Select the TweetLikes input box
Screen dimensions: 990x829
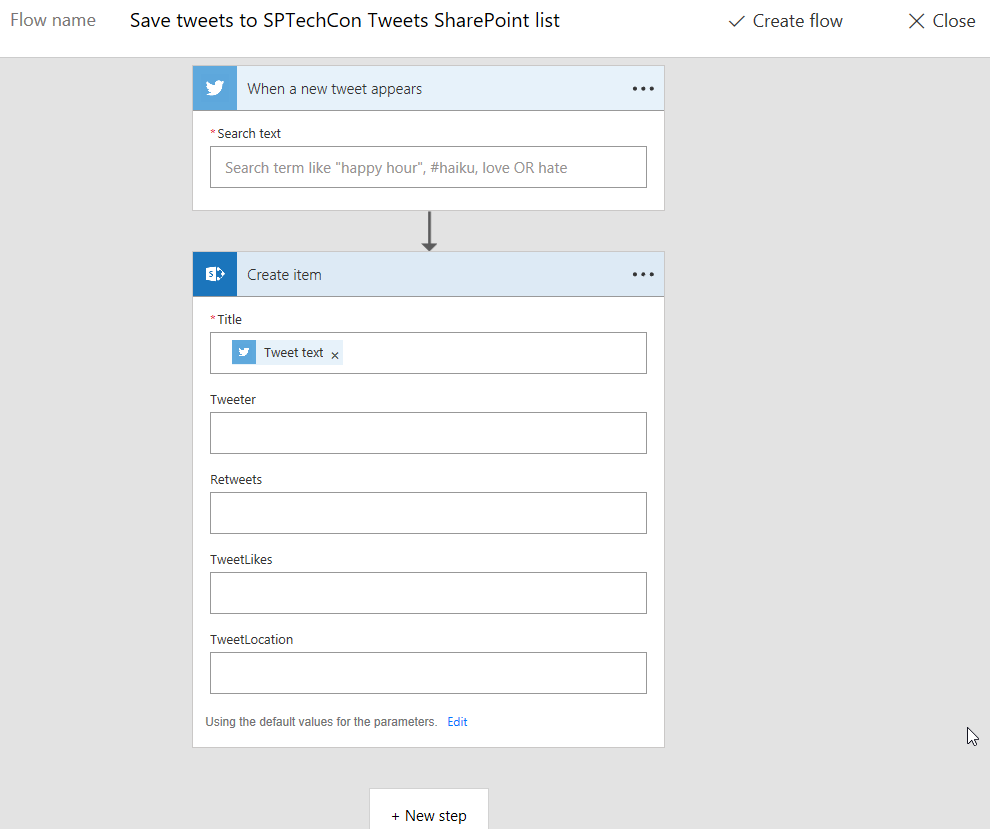(x=428, y=593)
